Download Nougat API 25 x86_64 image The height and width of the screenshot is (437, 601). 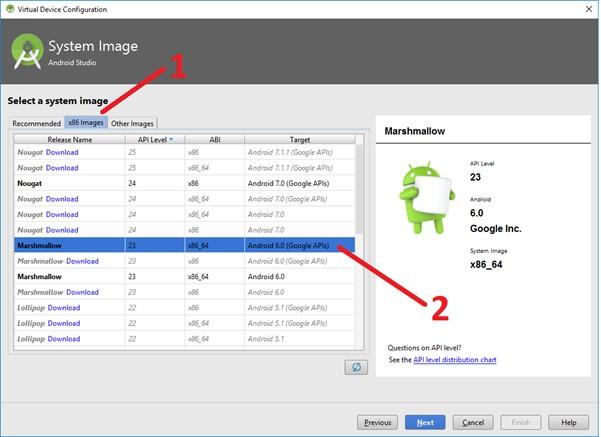pyautogui.click(x=62, y=168)
